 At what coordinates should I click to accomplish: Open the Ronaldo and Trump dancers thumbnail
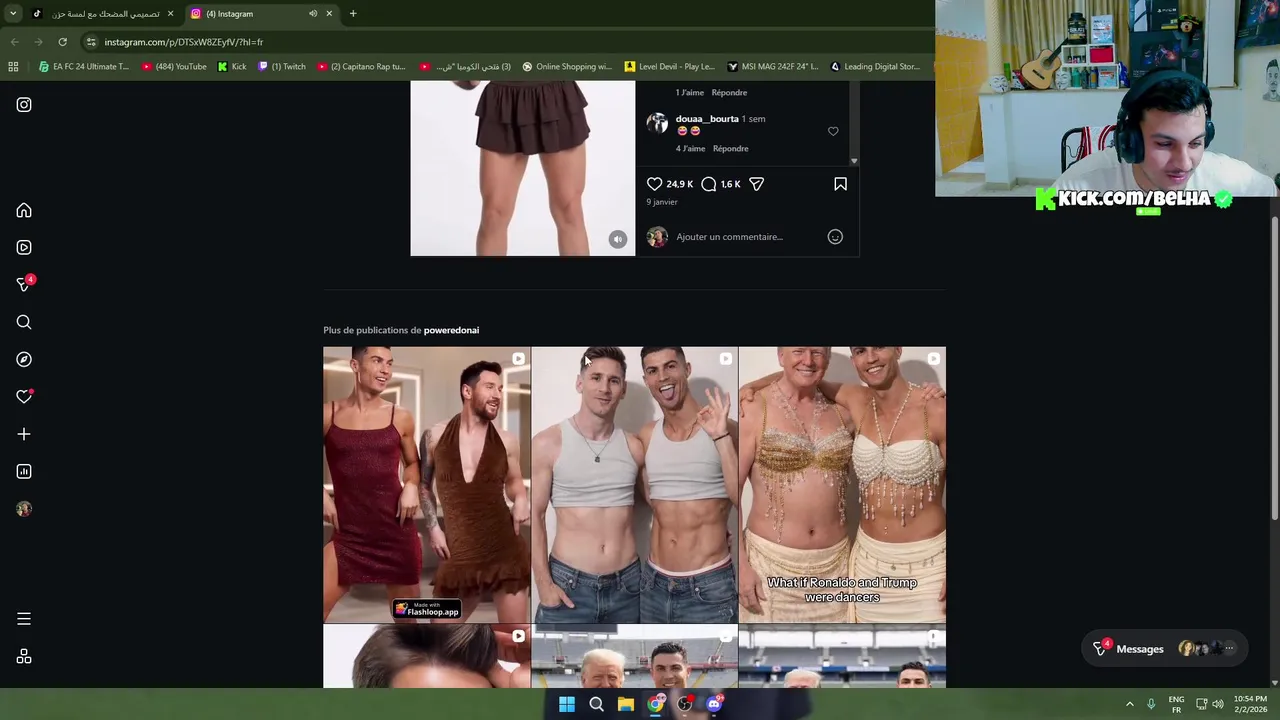(842, 485)
